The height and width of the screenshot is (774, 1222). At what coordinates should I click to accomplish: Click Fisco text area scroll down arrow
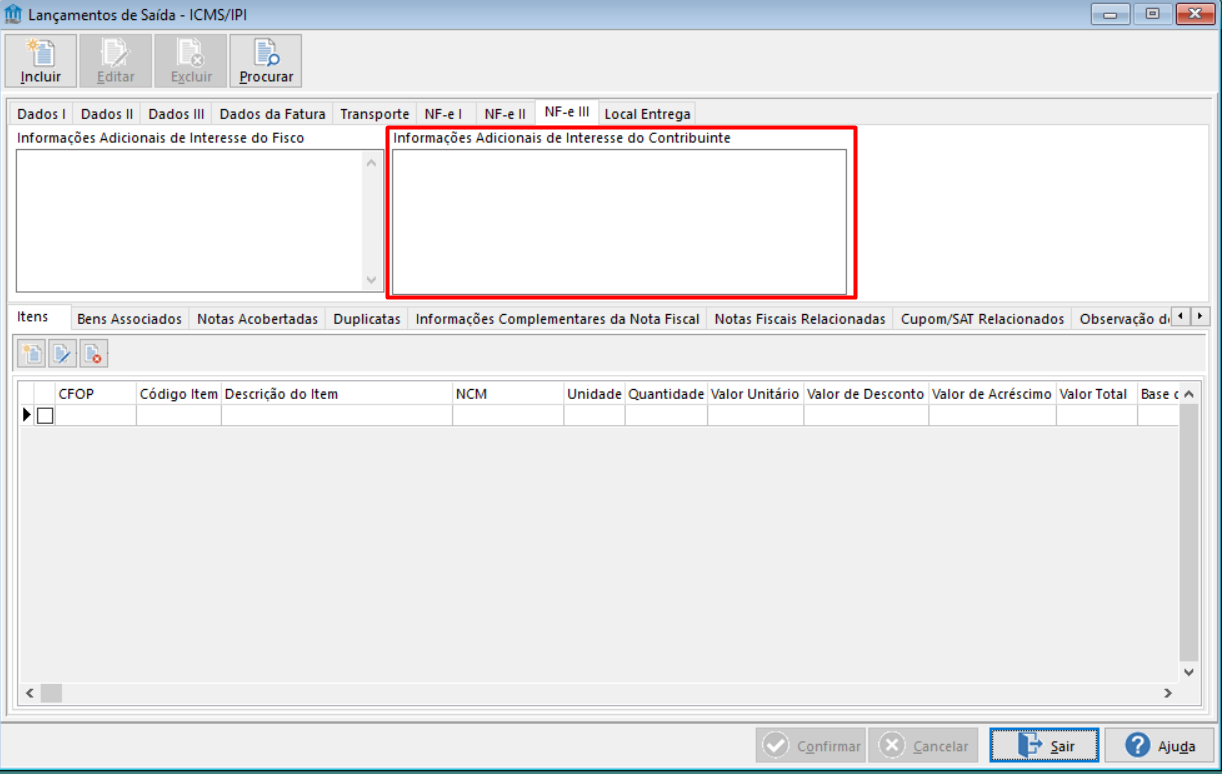(x=372, y=281)
